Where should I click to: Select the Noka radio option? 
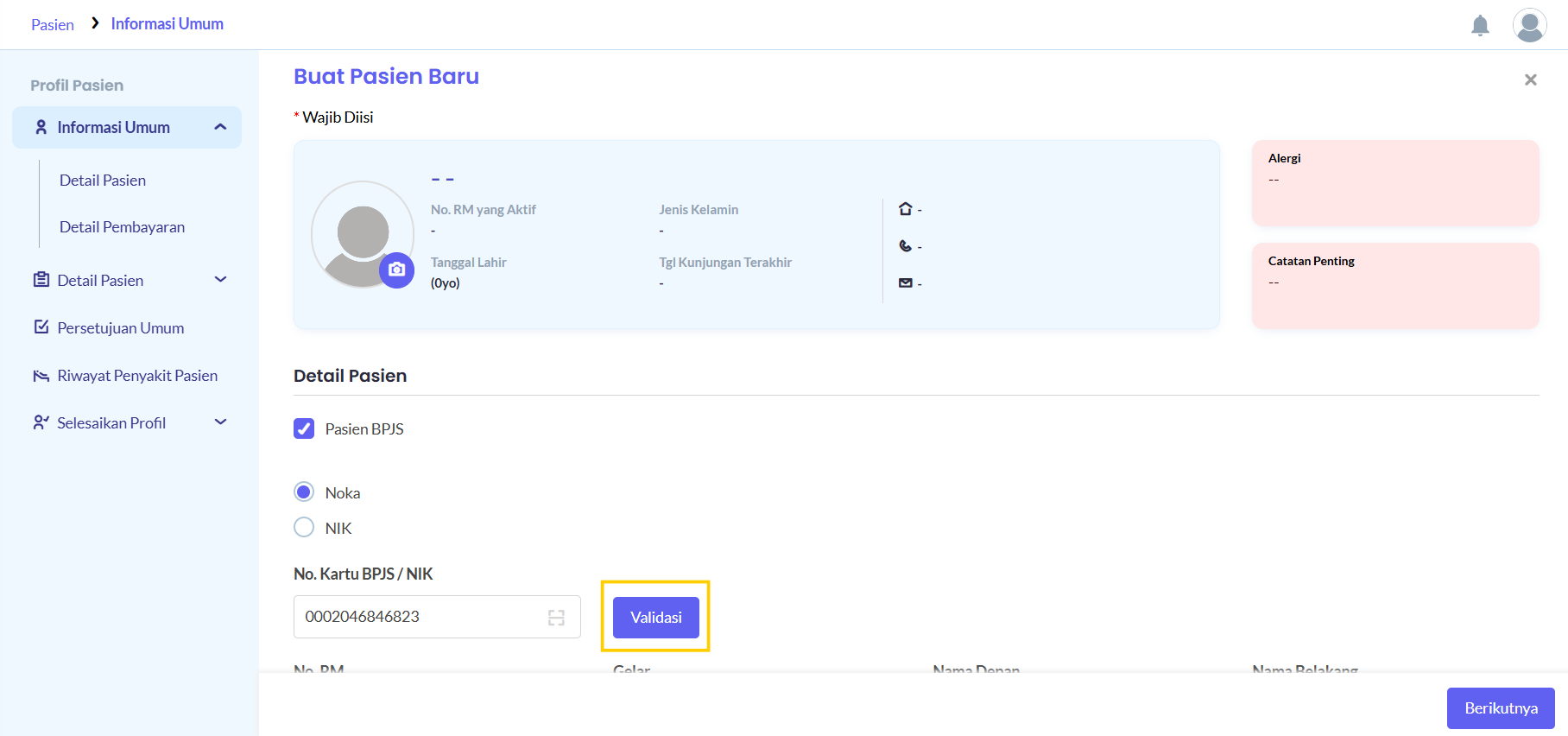pos(304,492)
